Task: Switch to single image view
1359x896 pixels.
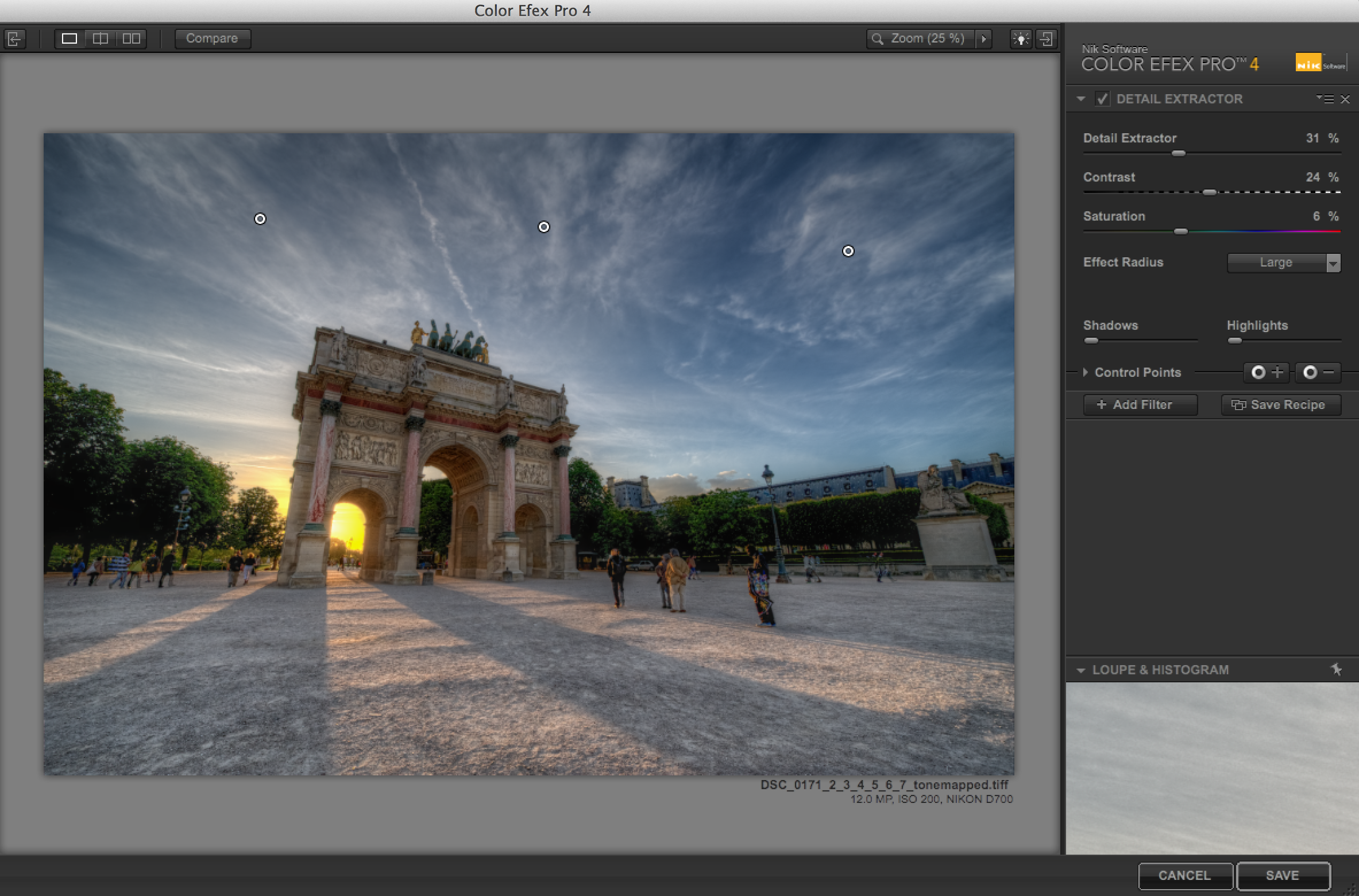Action: coord(70,38)
